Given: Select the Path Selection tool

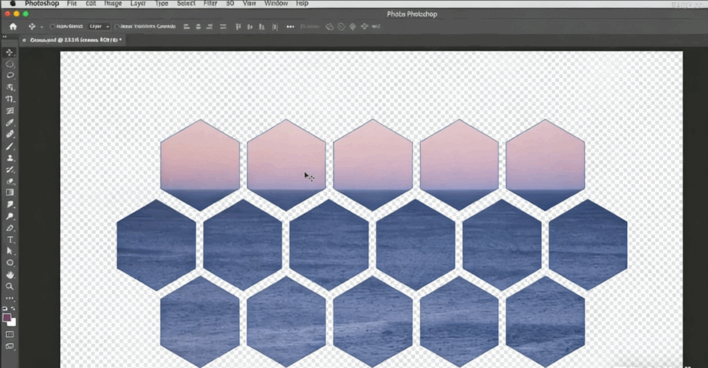Looking at the screenshot, I should click(9, 251).
